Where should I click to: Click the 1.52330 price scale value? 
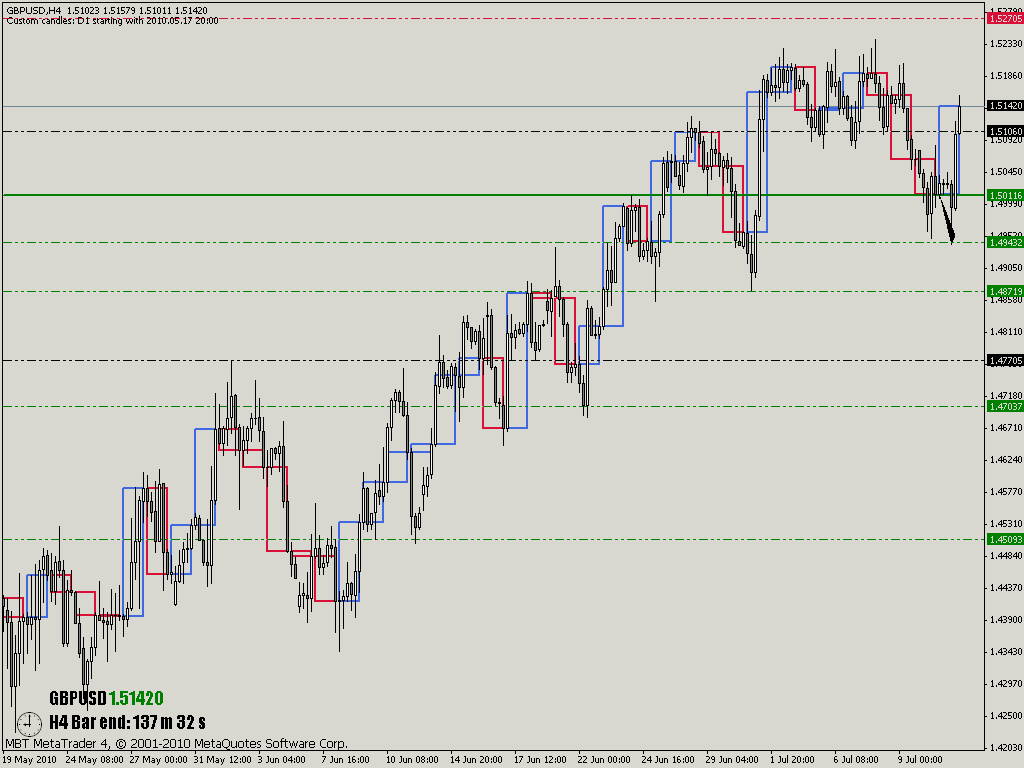pyautogui.click(x=1006, y=44)
